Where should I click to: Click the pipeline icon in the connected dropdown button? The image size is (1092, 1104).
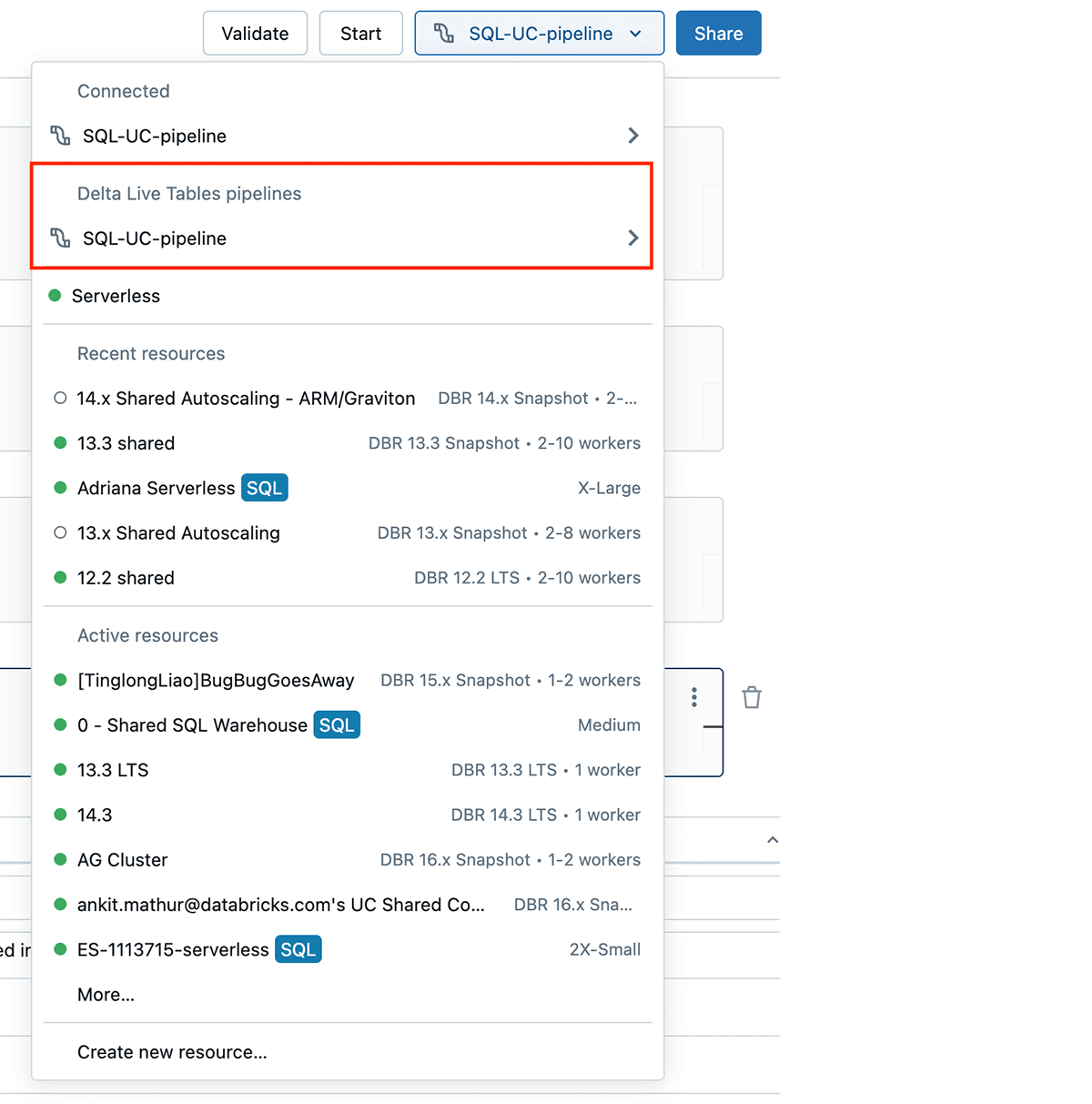coord(444,34)
